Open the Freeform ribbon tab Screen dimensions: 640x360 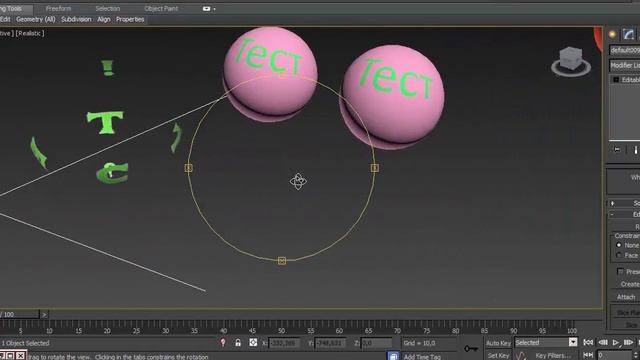point(58,9)
